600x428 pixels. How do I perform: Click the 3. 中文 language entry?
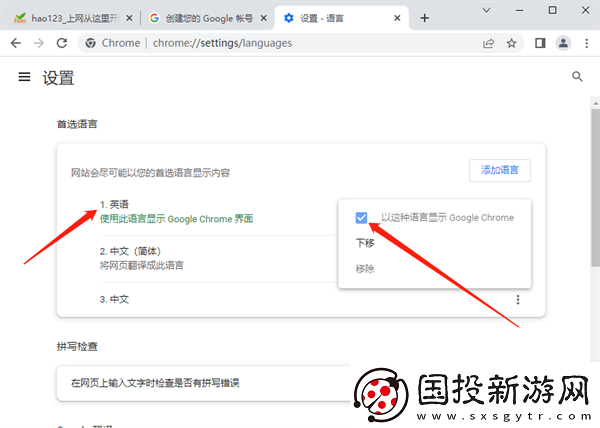tap(114, 299)
